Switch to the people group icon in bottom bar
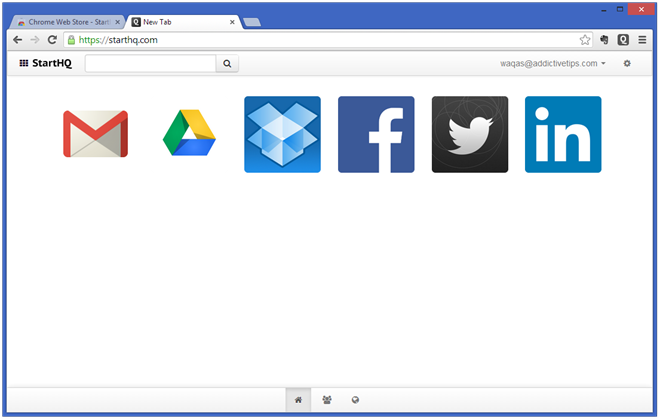The width and height of the screenshot is (660, 419). (x=327, y=400)
